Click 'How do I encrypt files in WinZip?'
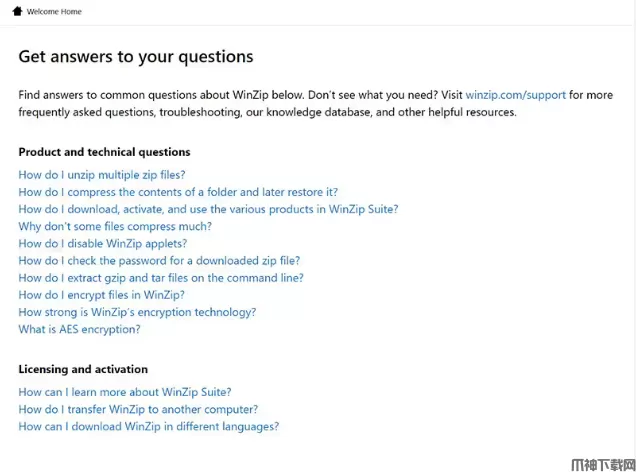Image resolution: width=636 pixels, height=472 pixels. [x=101, y=295]
